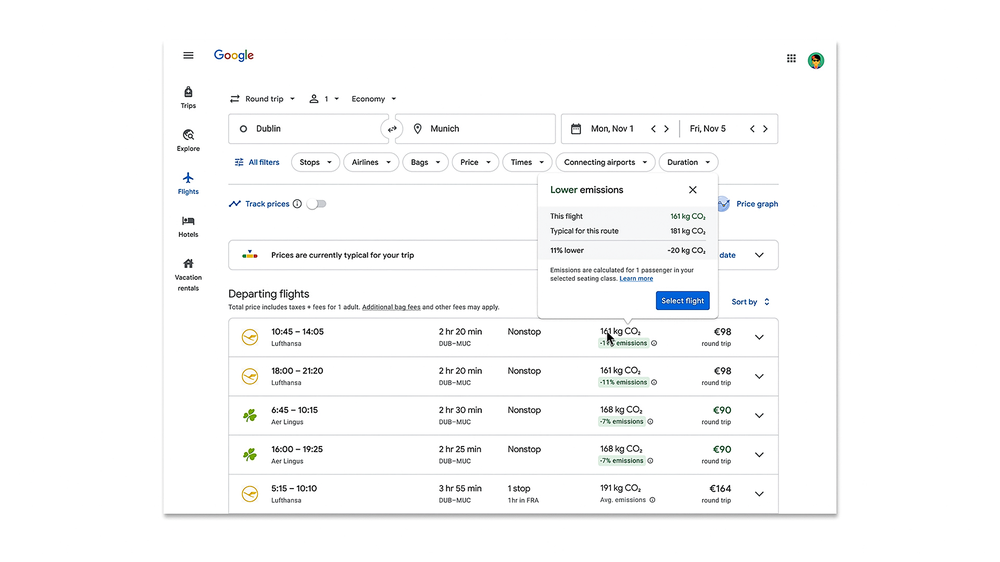Open the hamburger main menu
The image size is (1000, 562).
coord(188,56)
